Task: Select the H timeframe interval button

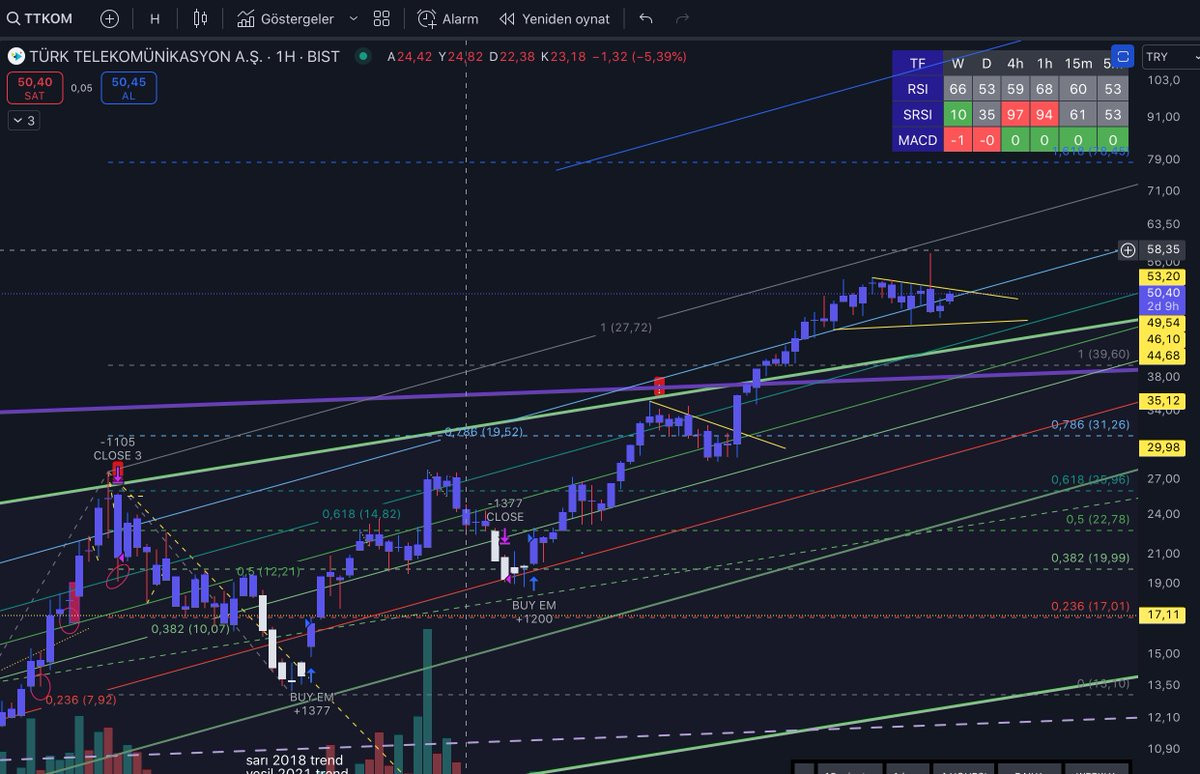Action: point(154,18)
